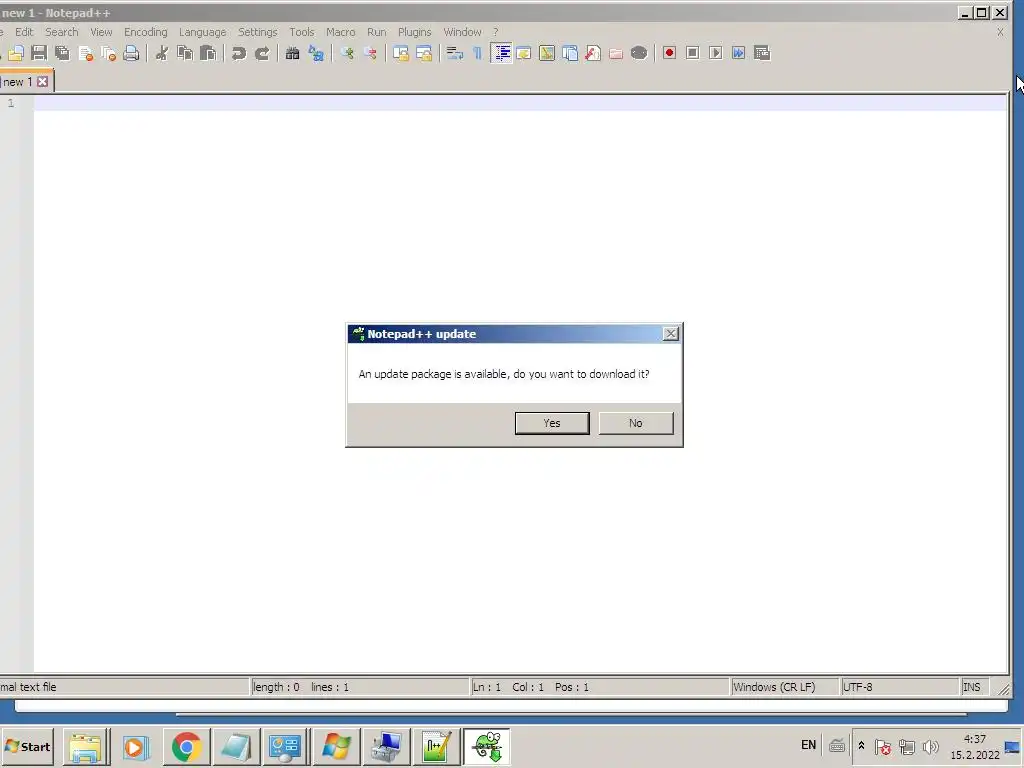
Task: Click the Close All toolbar icon
Action: (x=108, y=53)
